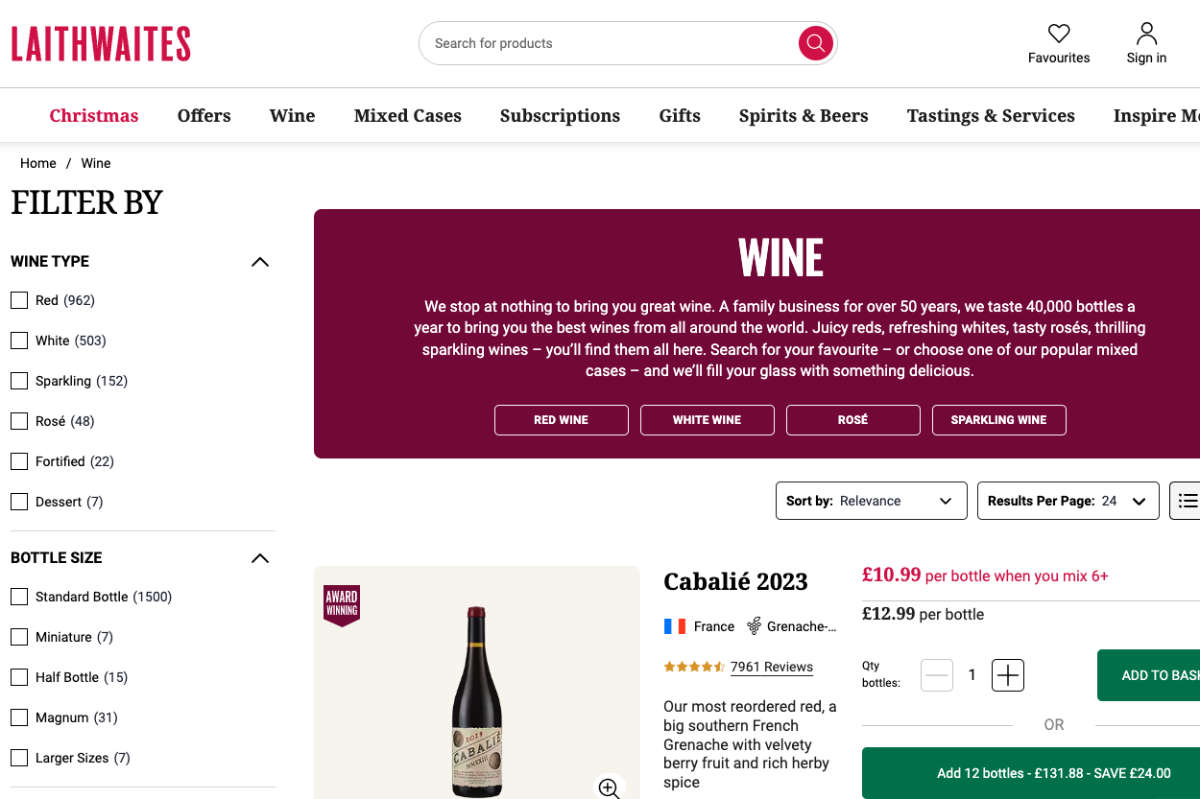This screenshot has height=799, width=1200.
Task: Open the 7961 Reviews link
Action: click(771, 667)
